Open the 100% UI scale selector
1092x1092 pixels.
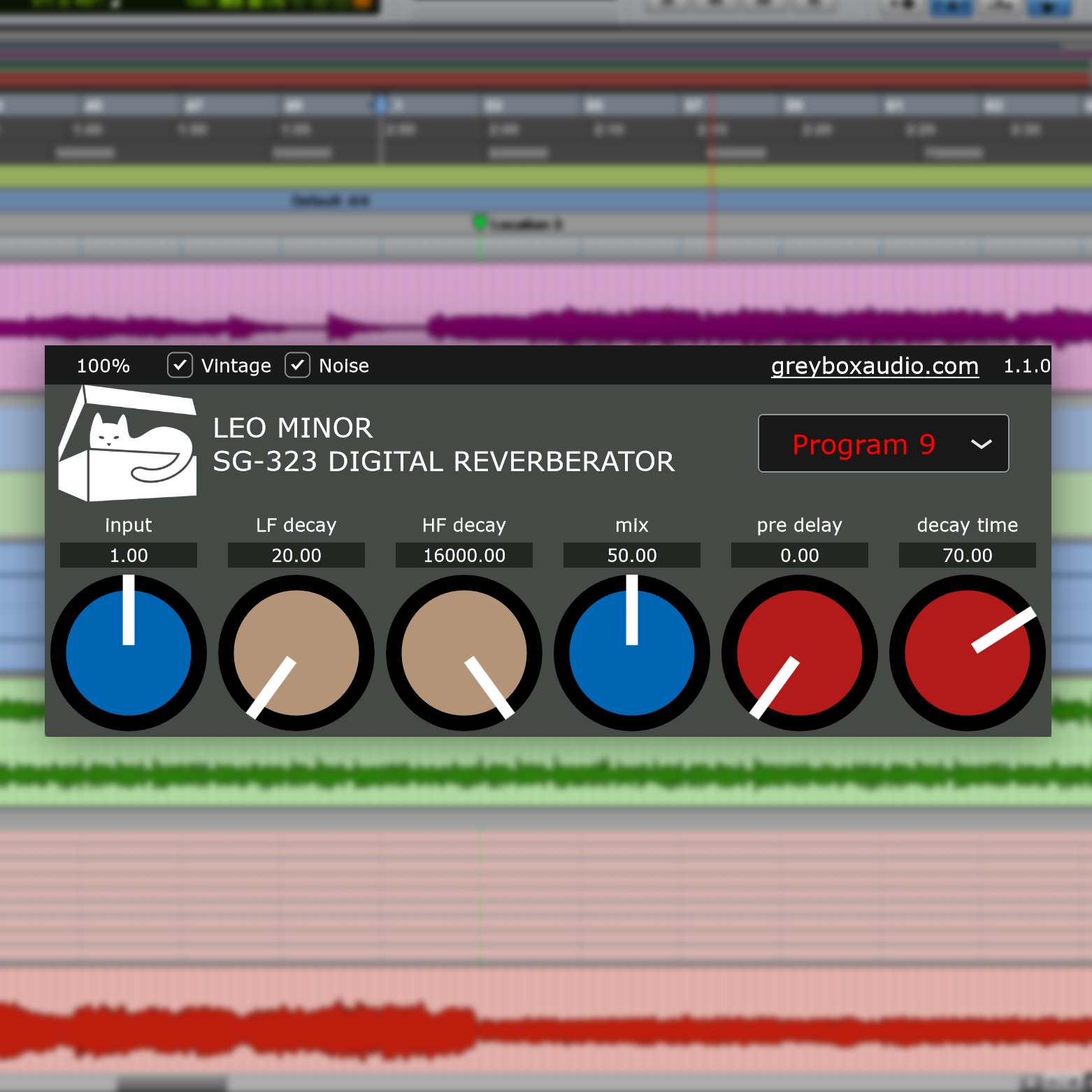103,366
